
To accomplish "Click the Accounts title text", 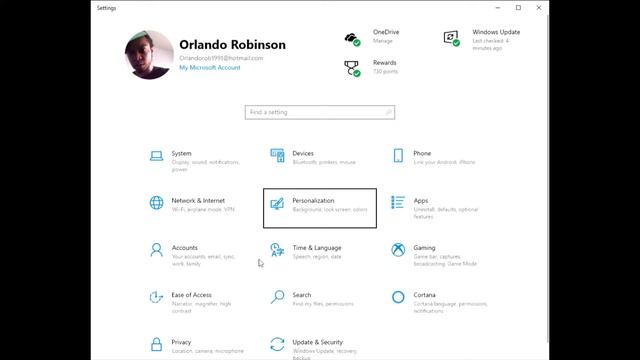I will (x=184, y=248).
